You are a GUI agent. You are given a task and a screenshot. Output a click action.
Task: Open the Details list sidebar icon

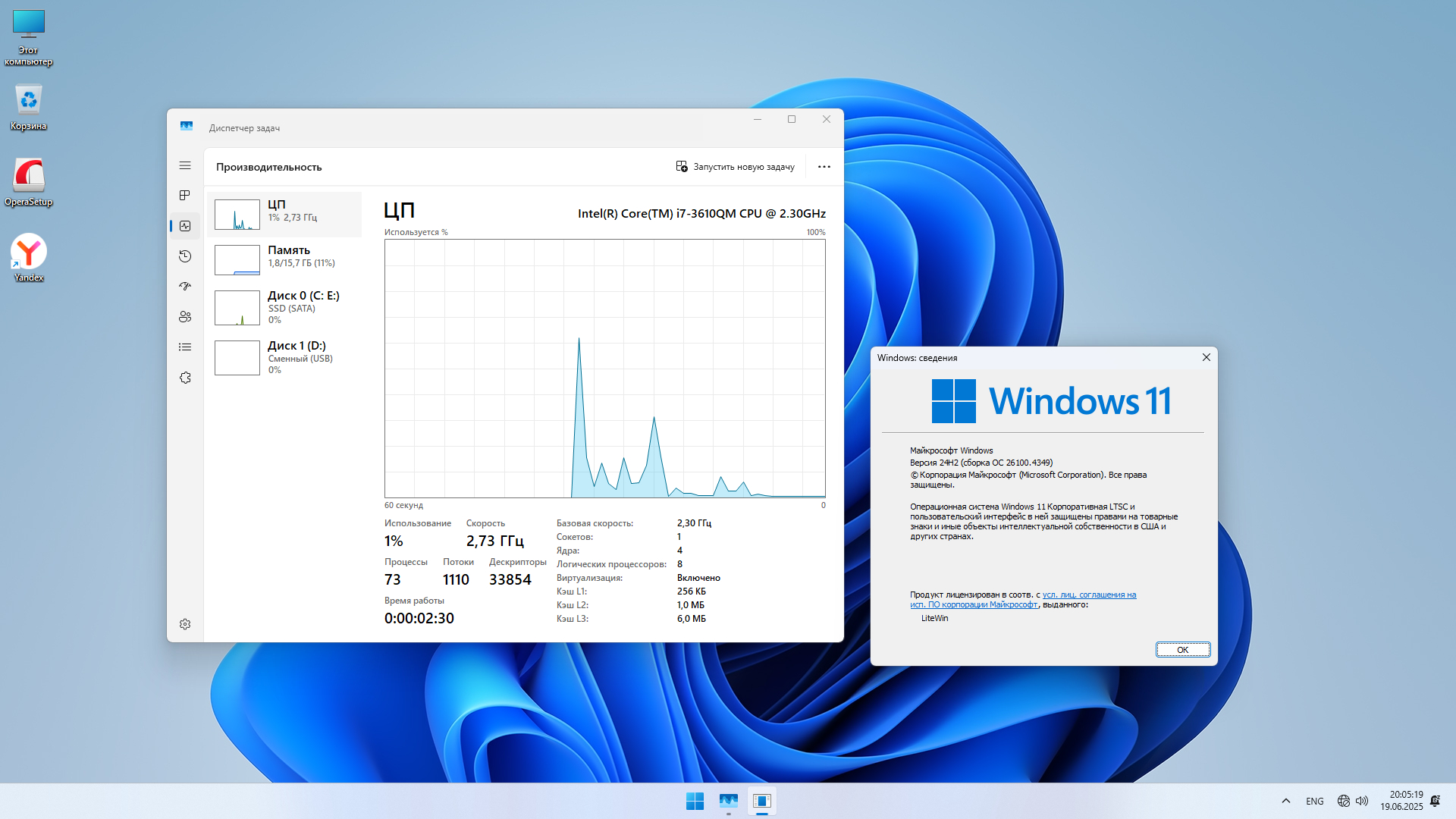click(185, 347)
